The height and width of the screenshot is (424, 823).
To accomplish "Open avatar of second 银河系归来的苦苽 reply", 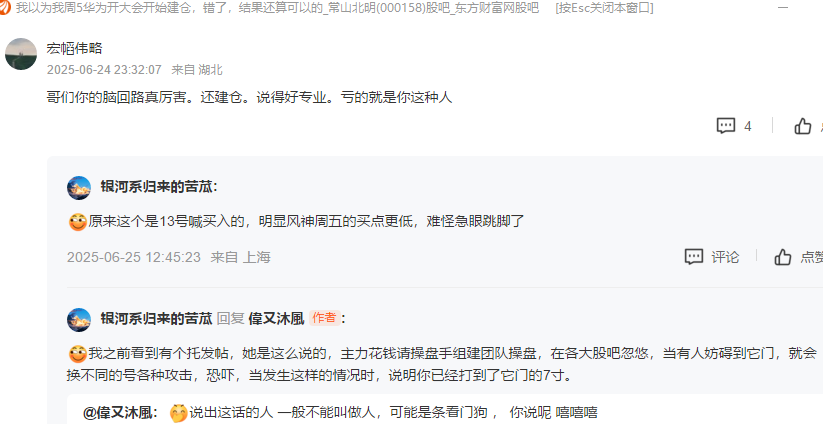I will [79, 320].
